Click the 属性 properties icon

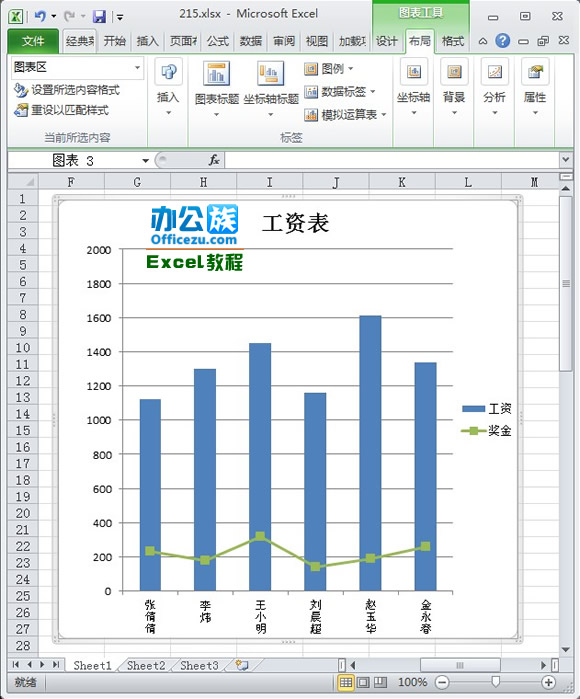tap(535, 71)
